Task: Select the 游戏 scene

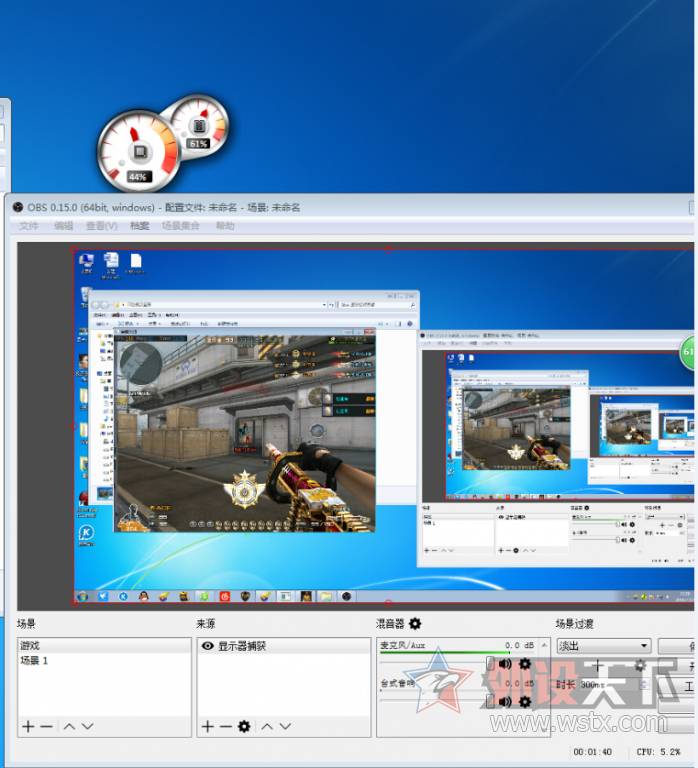Action: pyautogui.click(x=104, y=646)
